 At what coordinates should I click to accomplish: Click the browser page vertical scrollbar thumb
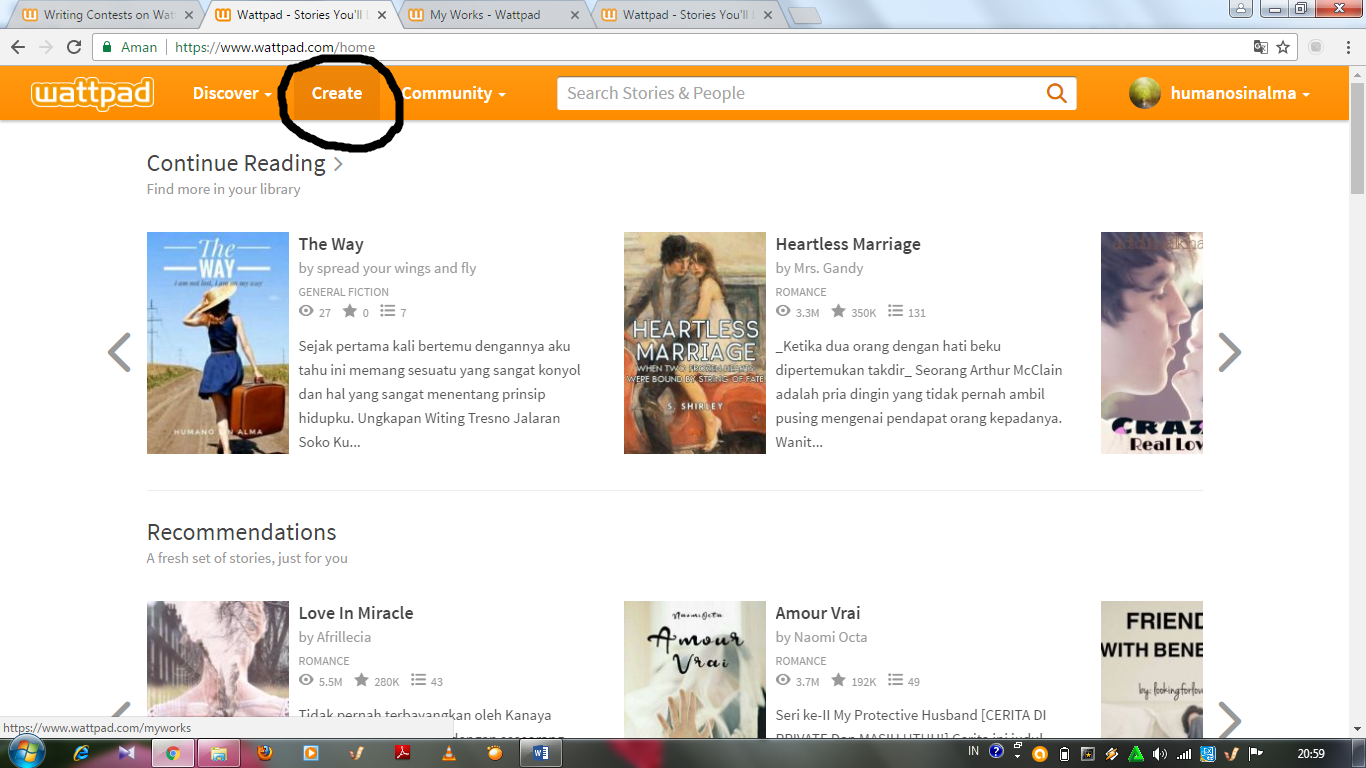1357,139
